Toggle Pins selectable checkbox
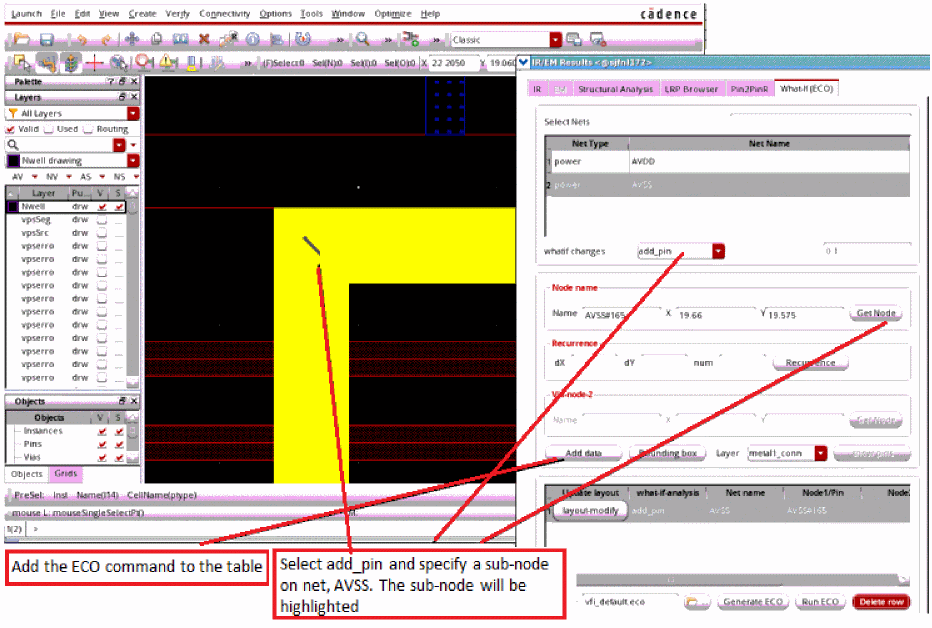The height and width of the screenshot is (628, 932). pyautogui.click(x=119, y=444)
